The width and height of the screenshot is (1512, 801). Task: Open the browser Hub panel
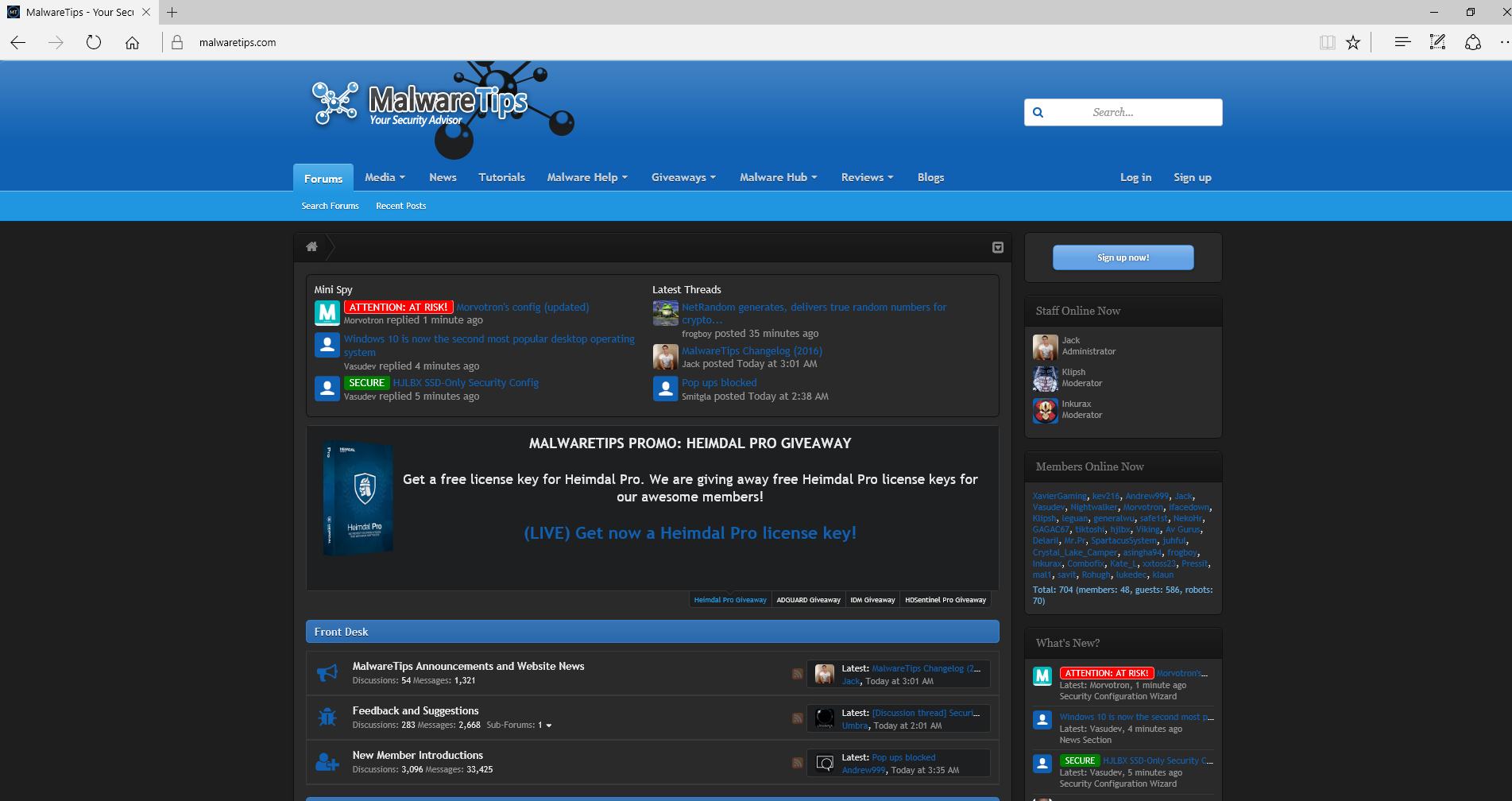coord(1402,42)
